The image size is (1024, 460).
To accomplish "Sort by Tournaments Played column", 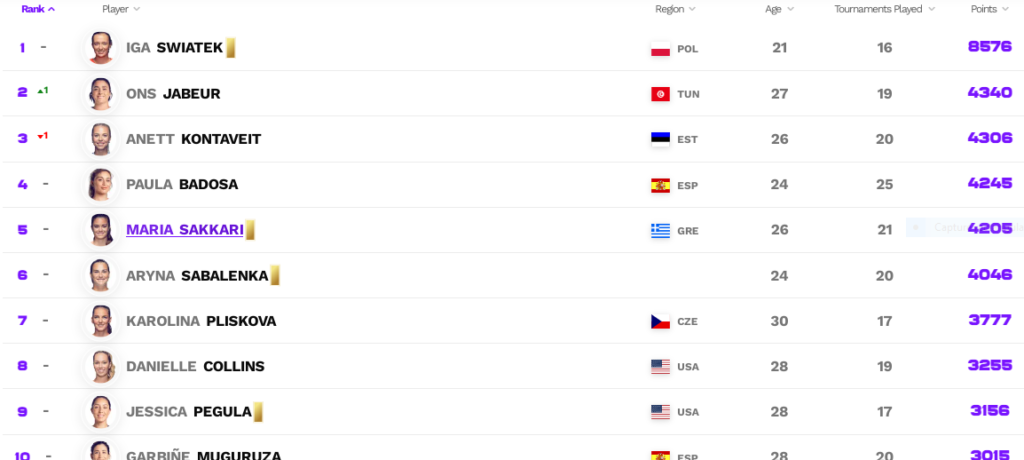I will pyautogui.click(x=885, y=9).
